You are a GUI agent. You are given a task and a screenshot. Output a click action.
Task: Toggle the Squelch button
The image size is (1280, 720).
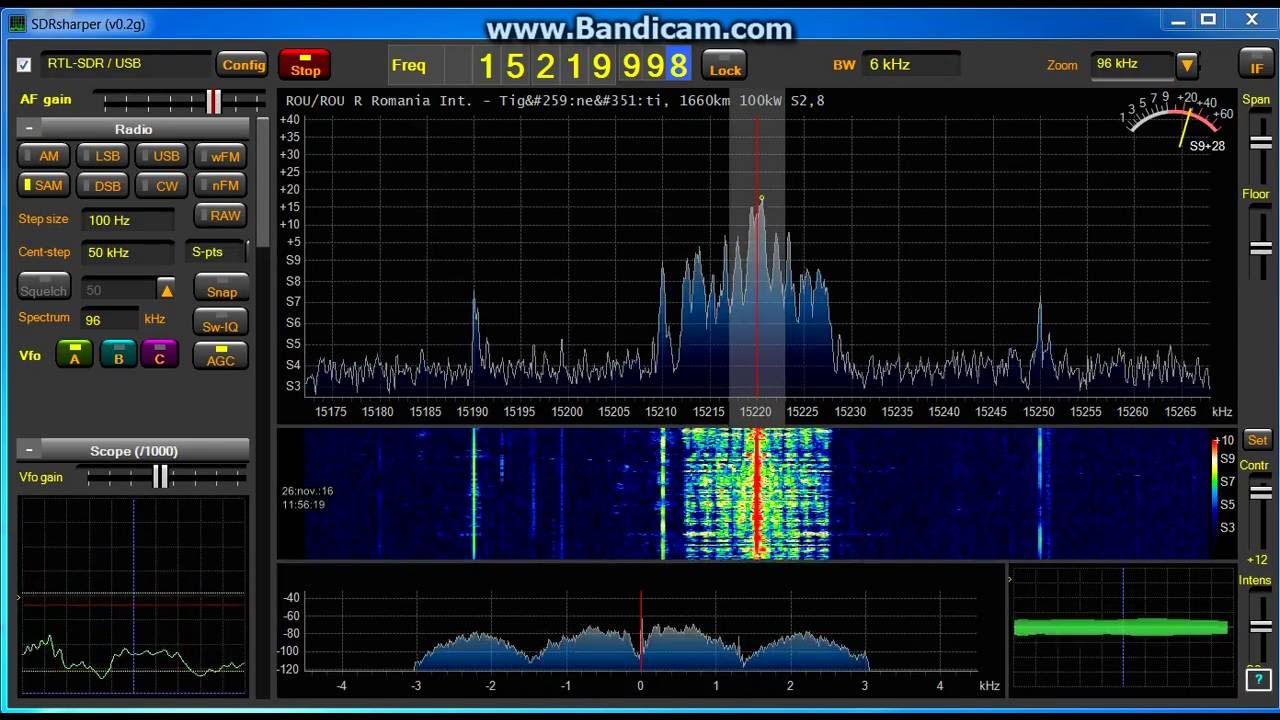click(44, 287)
